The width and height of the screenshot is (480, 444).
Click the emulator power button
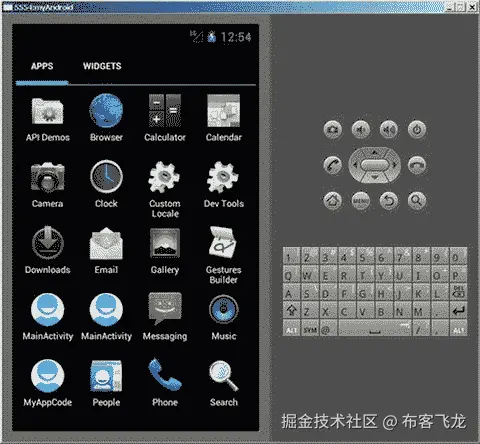click(417, 129)
